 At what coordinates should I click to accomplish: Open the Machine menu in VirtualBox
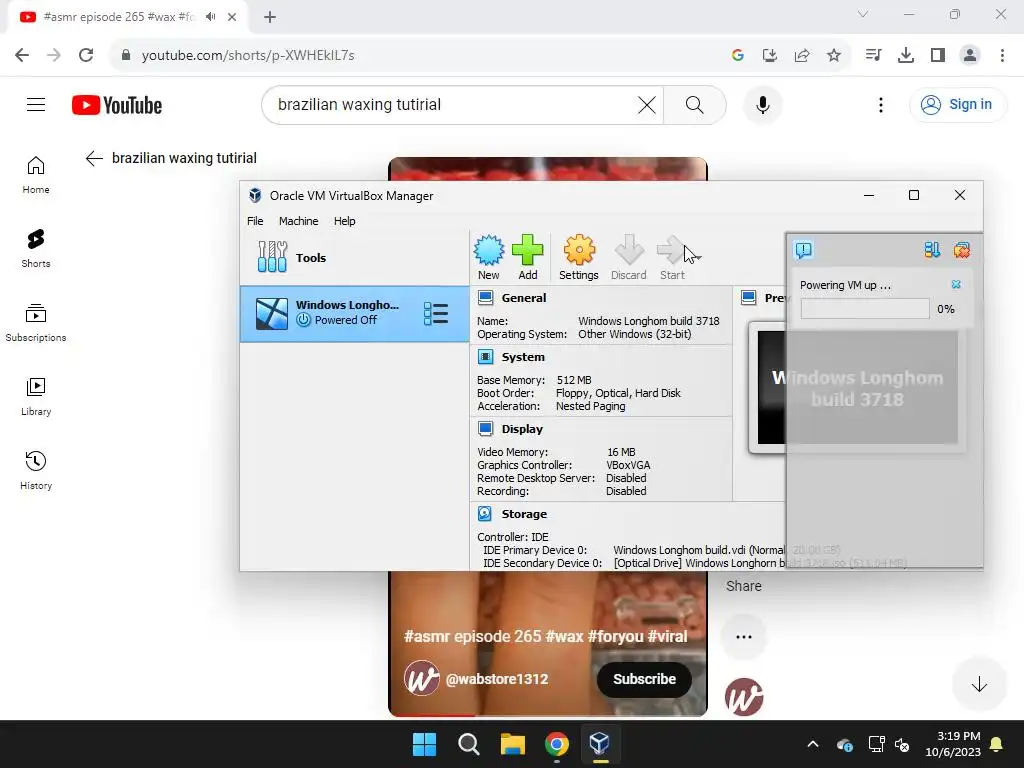click(298, 221)
